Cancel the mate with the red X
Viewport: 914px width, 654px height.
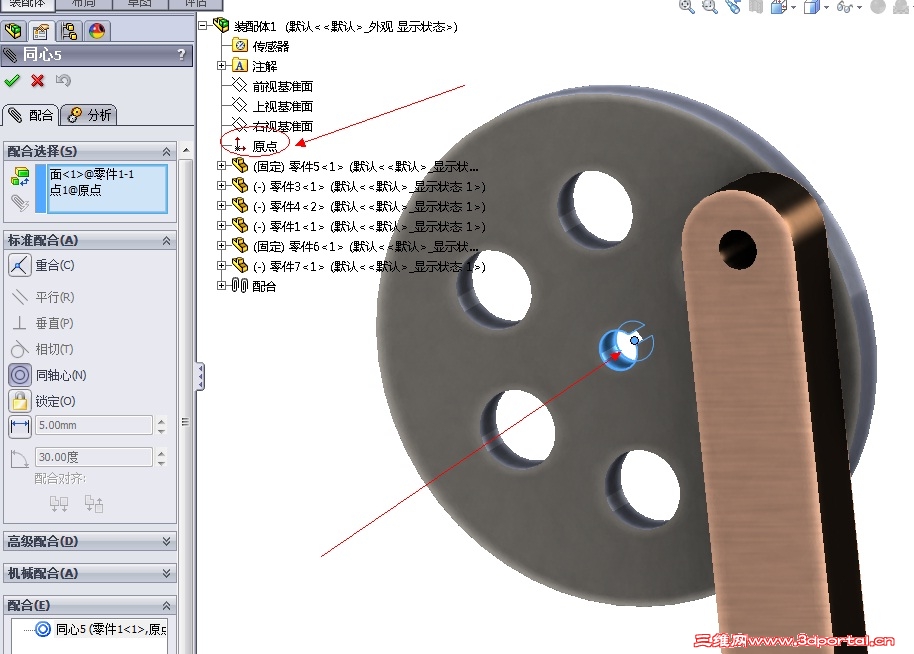click(x=38, y=80)
